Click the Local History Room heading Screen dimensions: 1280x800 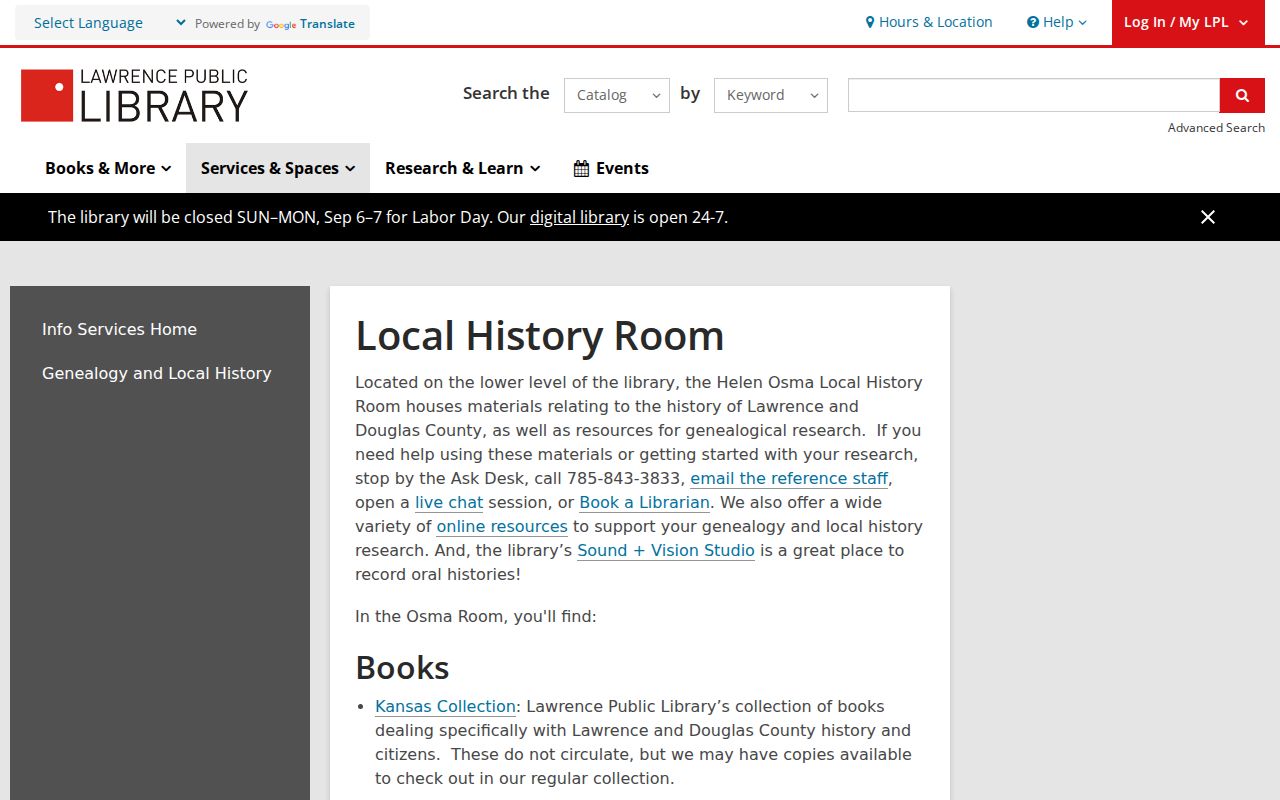(540, 336)
